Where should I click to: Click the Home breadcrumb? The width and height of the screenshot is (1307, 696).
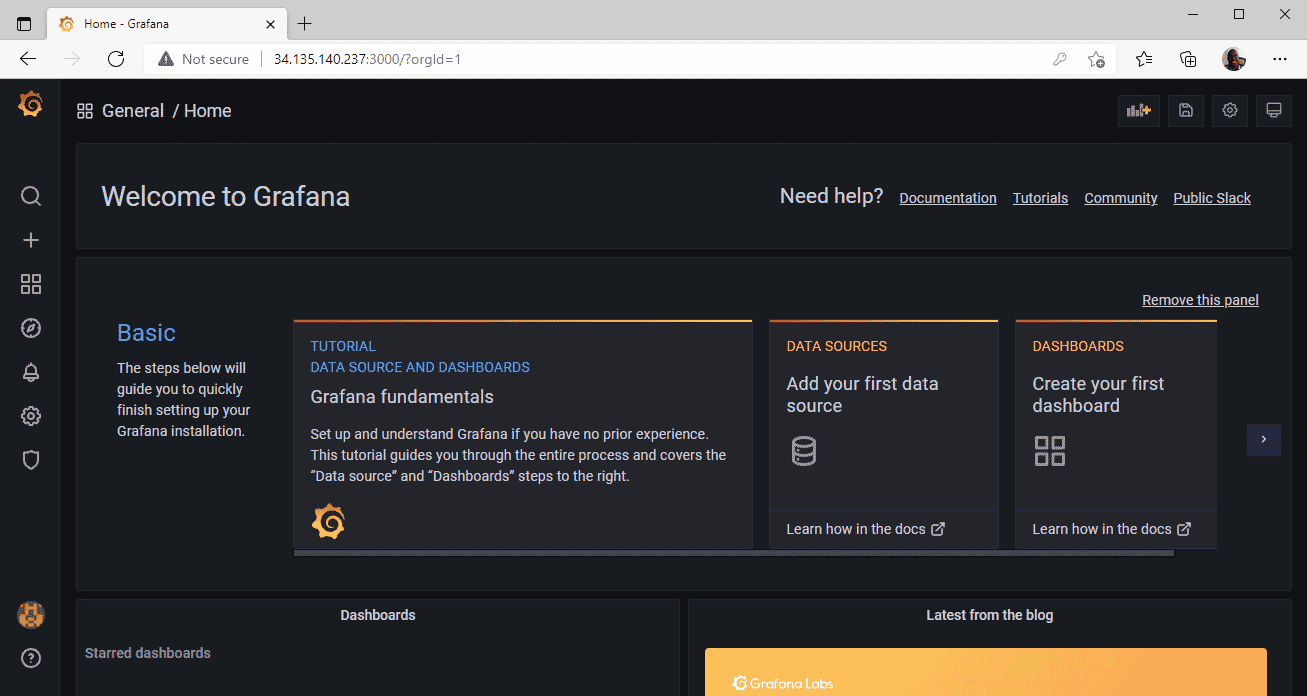[x=208, y=111]
